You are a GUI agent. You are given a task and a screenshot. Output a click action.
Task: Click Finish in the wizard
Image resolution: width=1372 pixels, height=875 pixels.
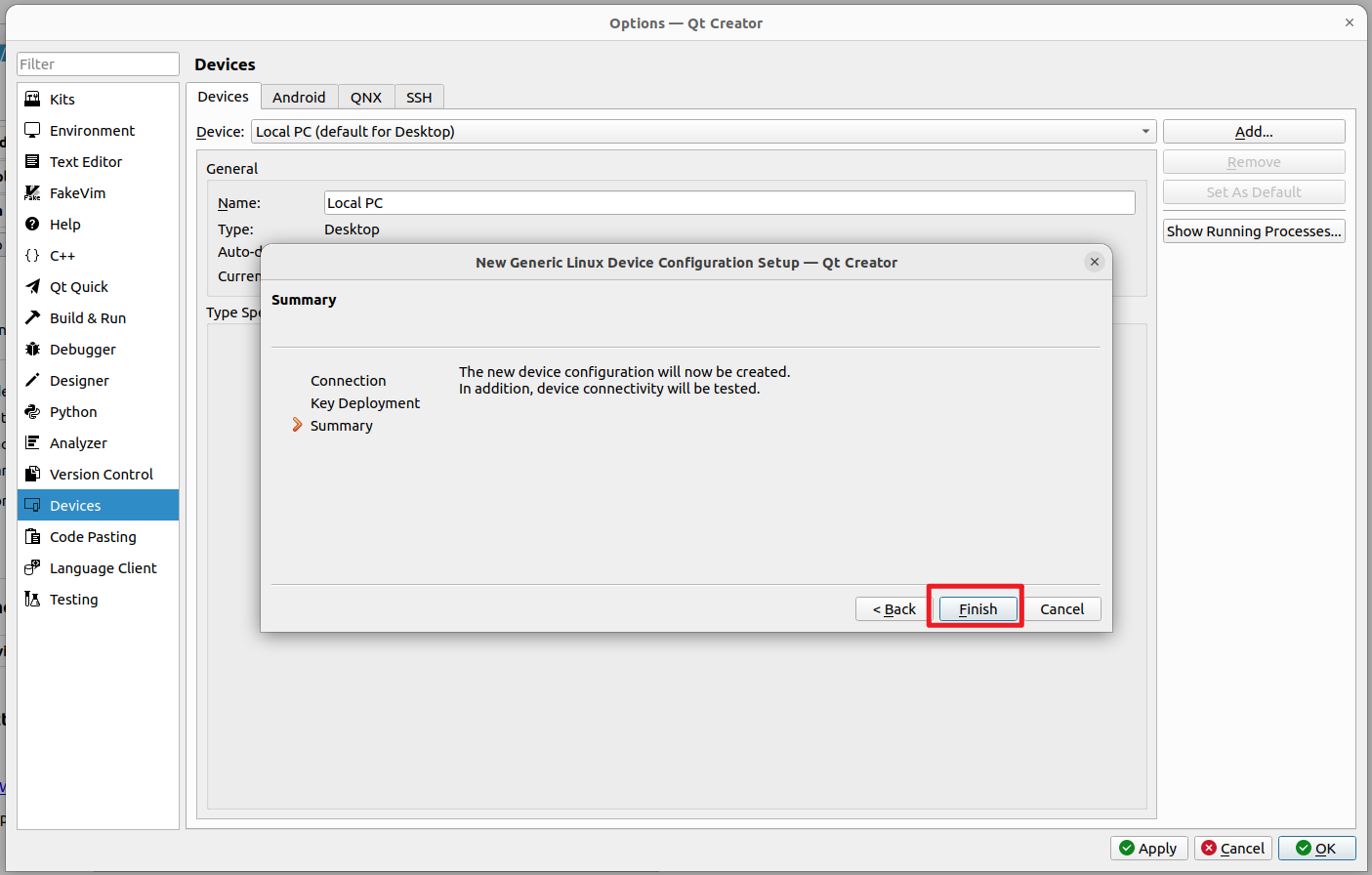[977, 608]
